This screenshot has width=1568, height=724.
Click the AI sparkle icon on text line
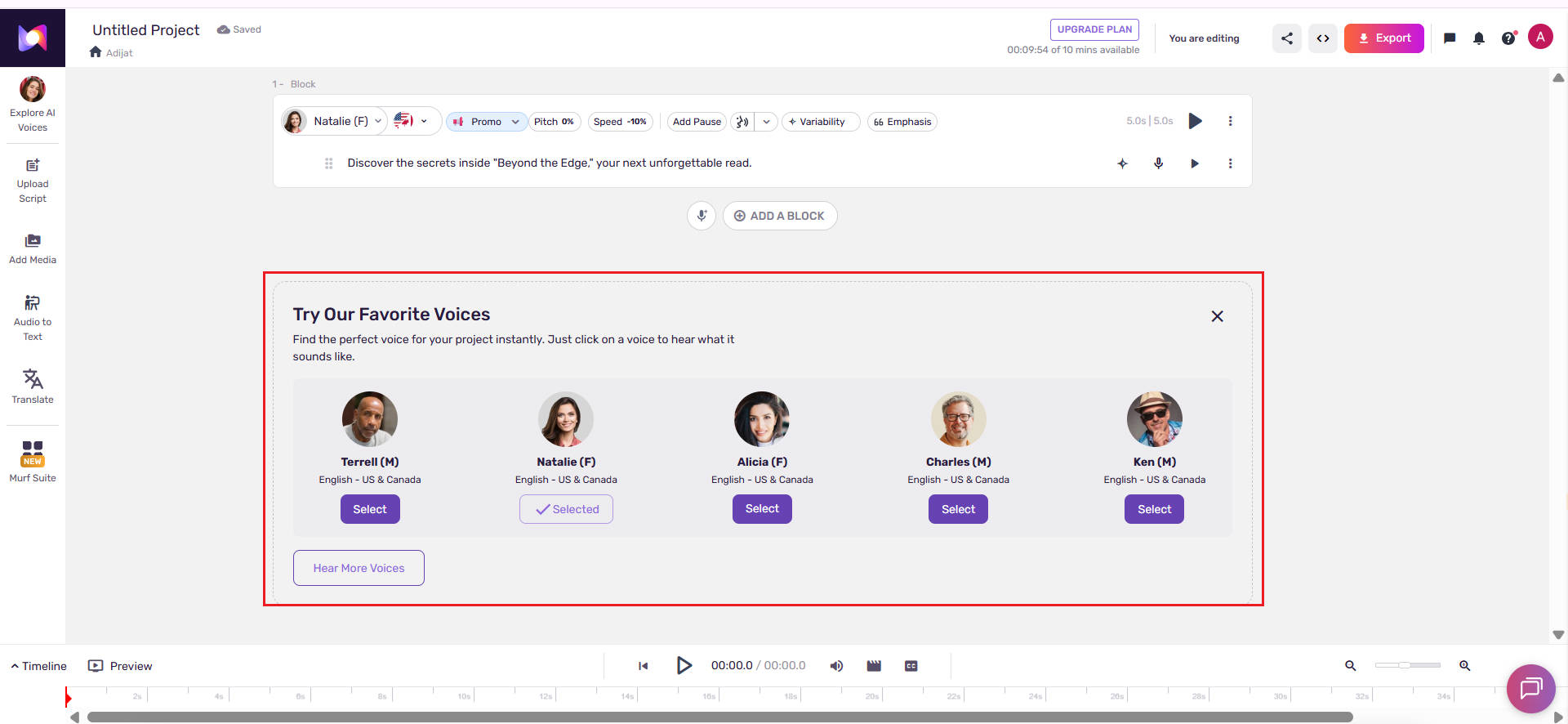coord(1122,163)
